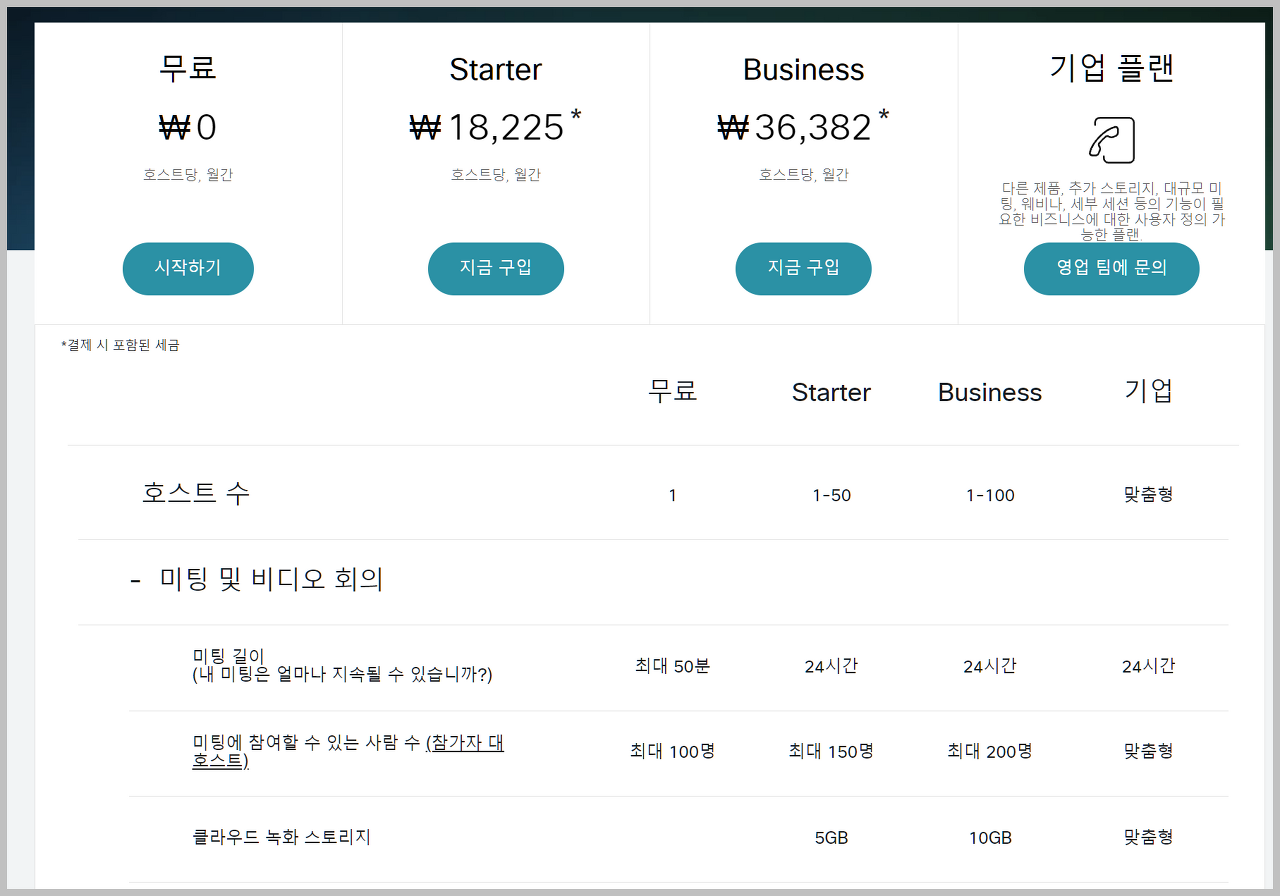Click the 5GB storage value
This screenshot has height=896, width=1280.
click(831, 838)
